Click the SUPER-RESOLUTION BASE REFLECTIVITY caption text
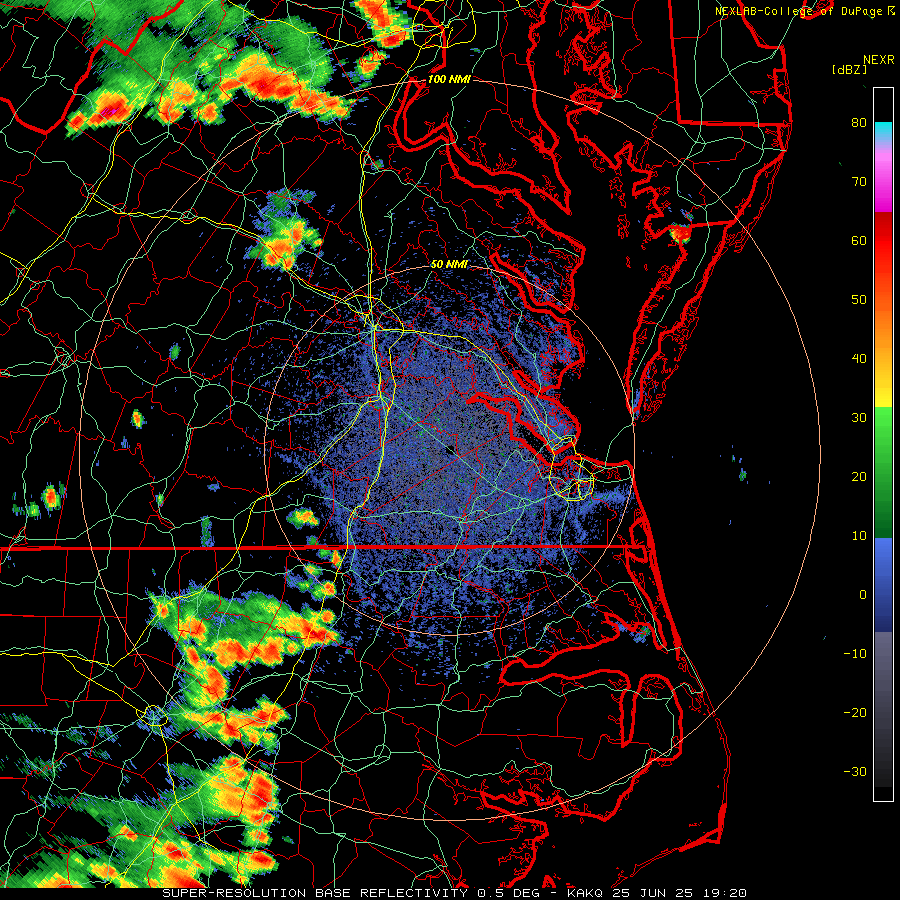Viewport: 900px width, 900px height. pyautogui.click(x=315, y=893)
